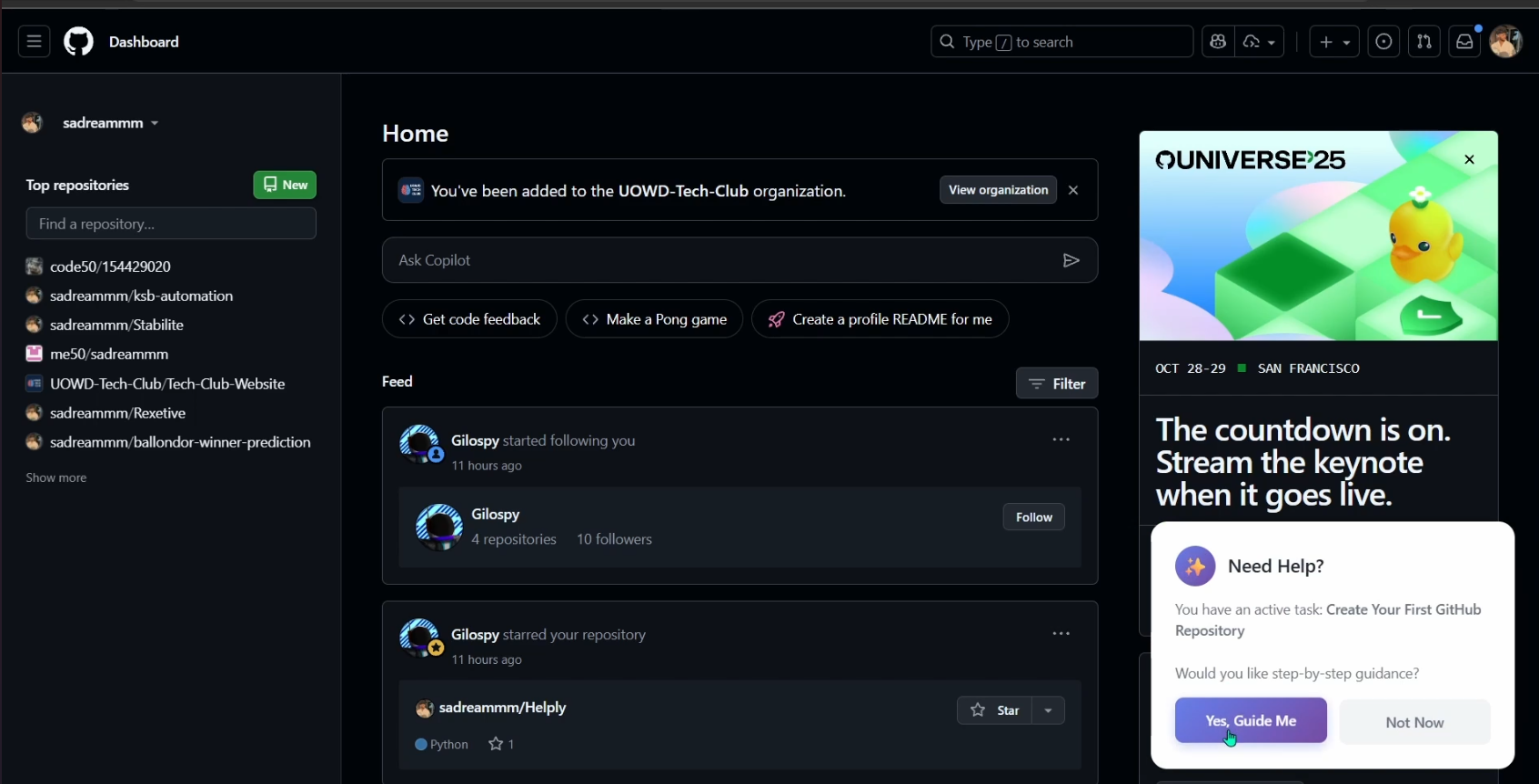Click the Helply star count icon
1539x784 pixels.
click(x=496, y=744)
